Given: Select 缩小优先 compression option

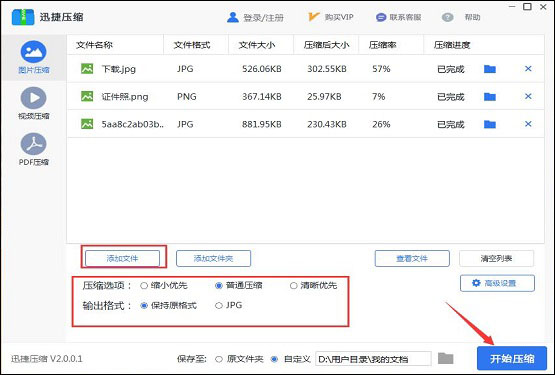Looking at the screenshot, I should click(x=144, y=285).
